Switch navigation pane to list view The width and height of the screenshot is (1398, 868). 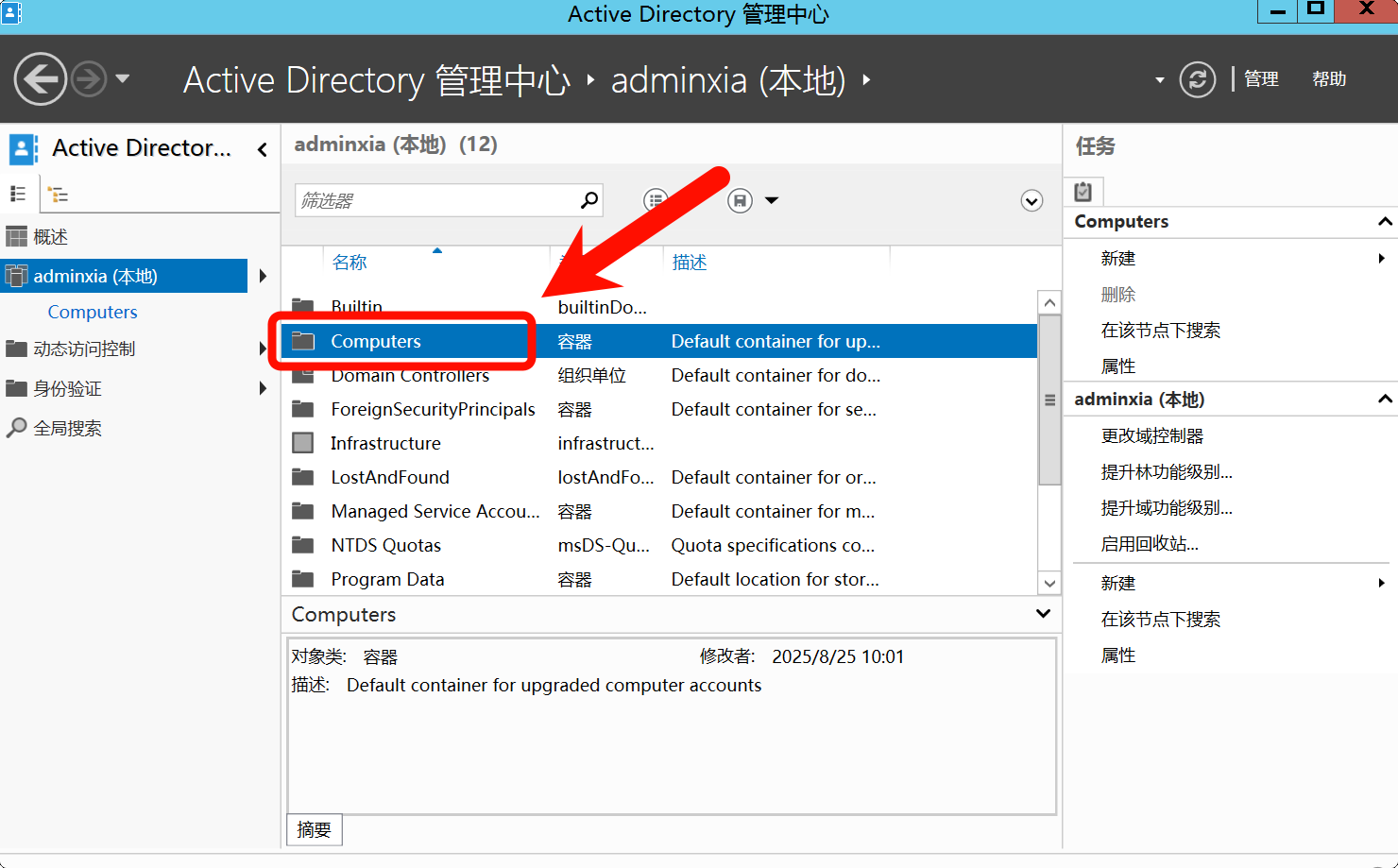[18, 194]
